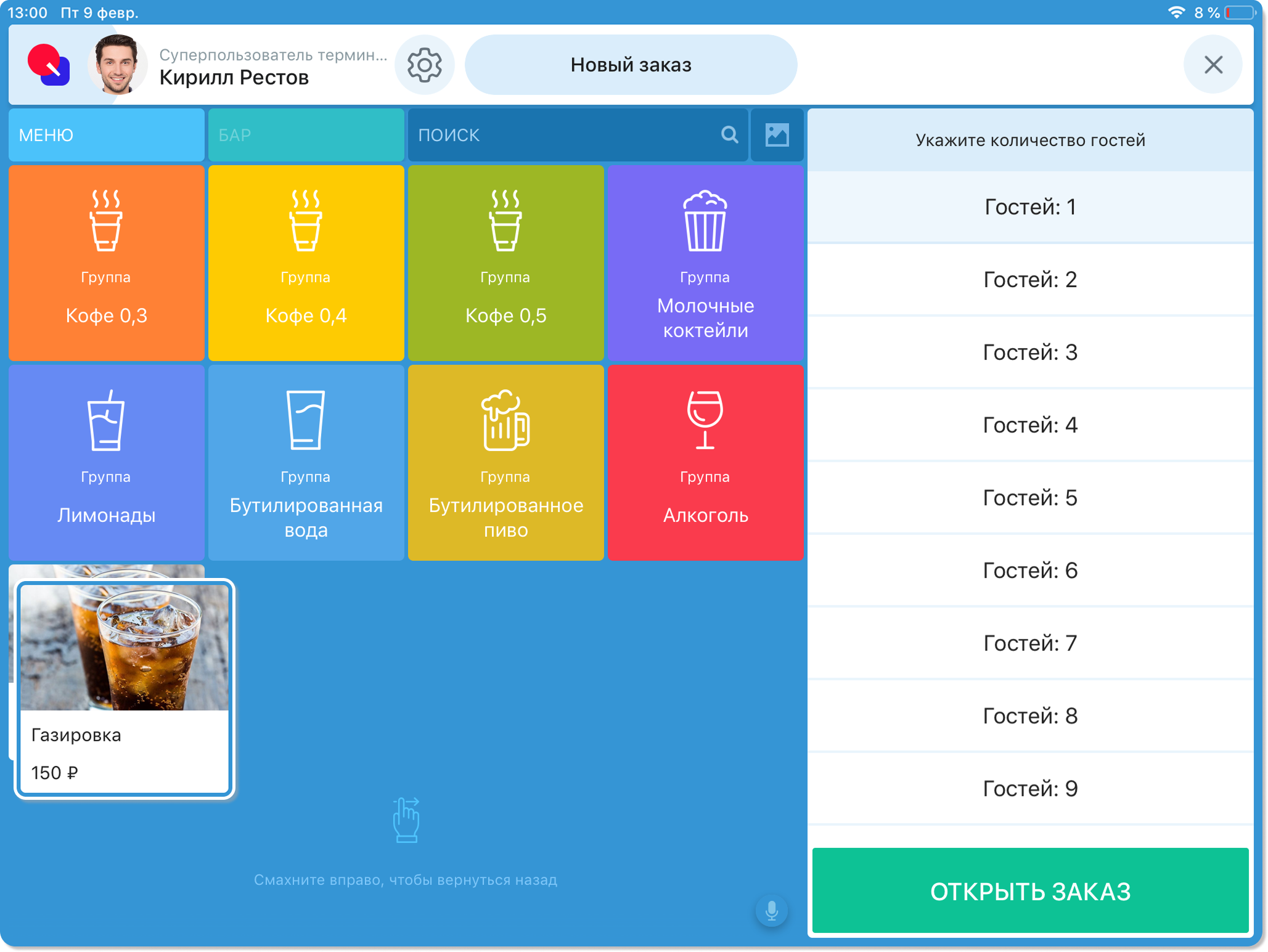Open the Лимонады group tile
This screenshot has width=1268, height=952.
[106, 462]
